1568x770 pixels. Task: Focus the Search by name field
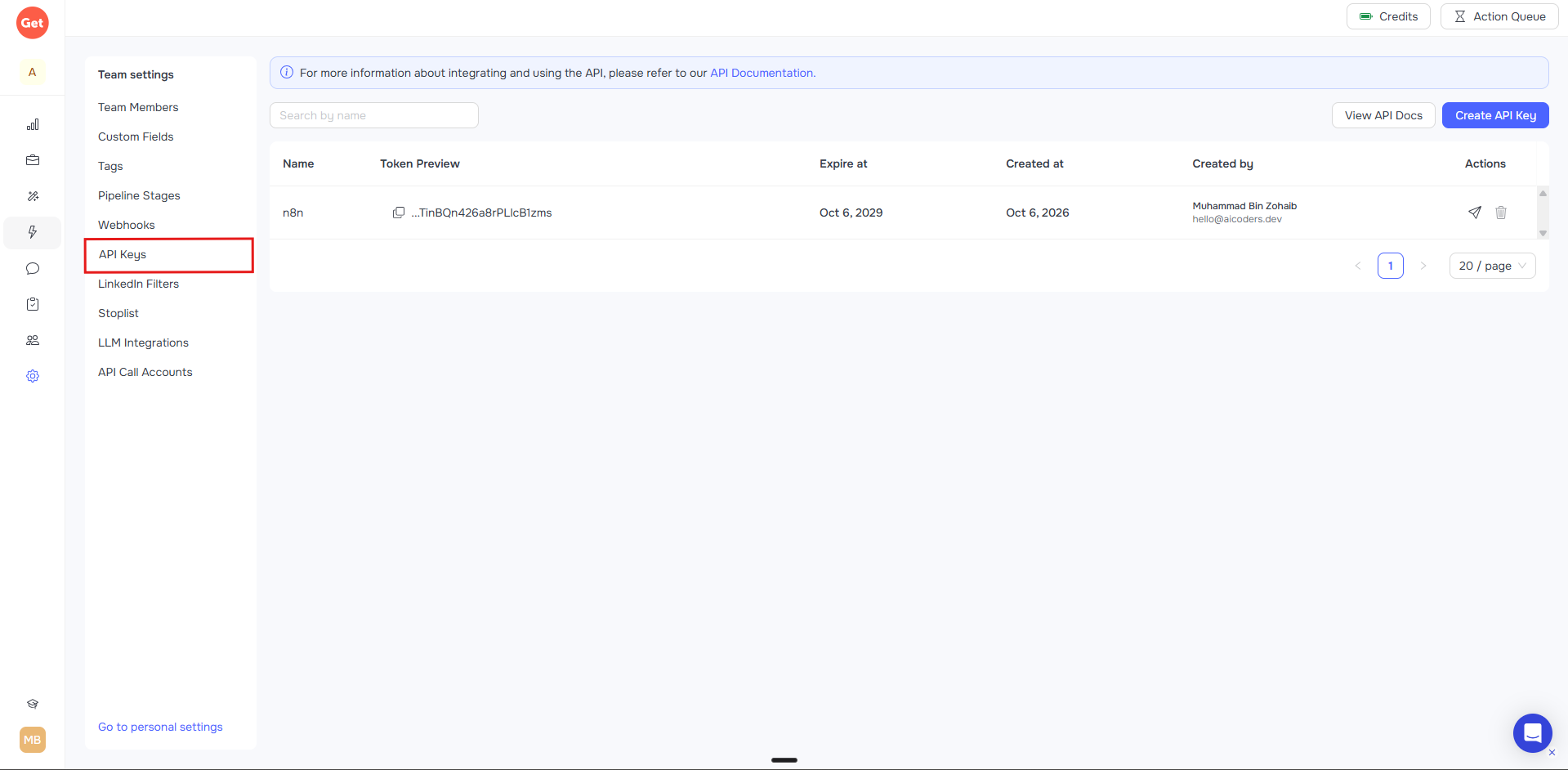coord(374,115)
